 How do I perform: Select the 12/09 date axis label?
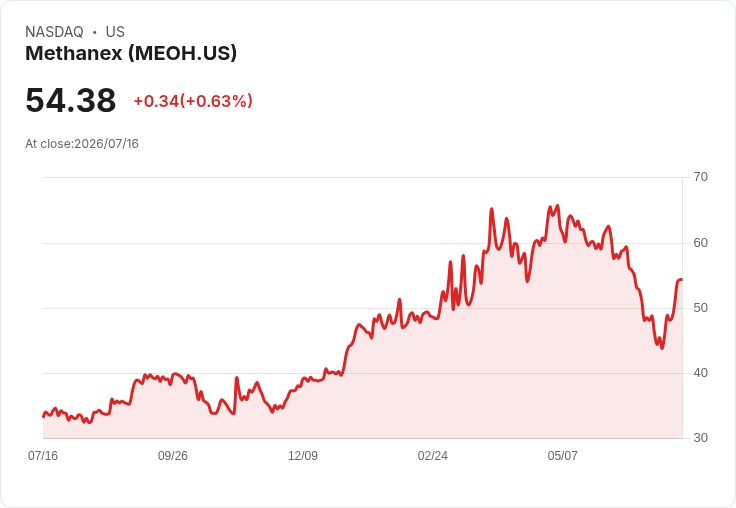tap(303, 455)
